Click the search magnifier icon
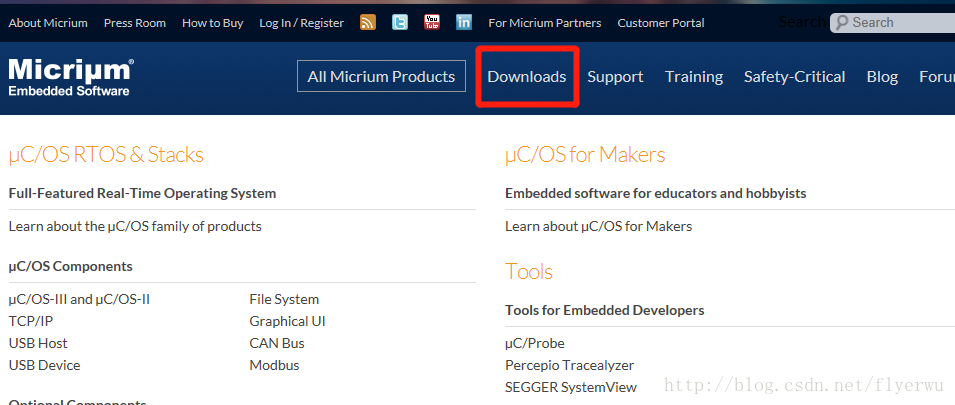Screen dimensions: 955x405 click(842, 23)
